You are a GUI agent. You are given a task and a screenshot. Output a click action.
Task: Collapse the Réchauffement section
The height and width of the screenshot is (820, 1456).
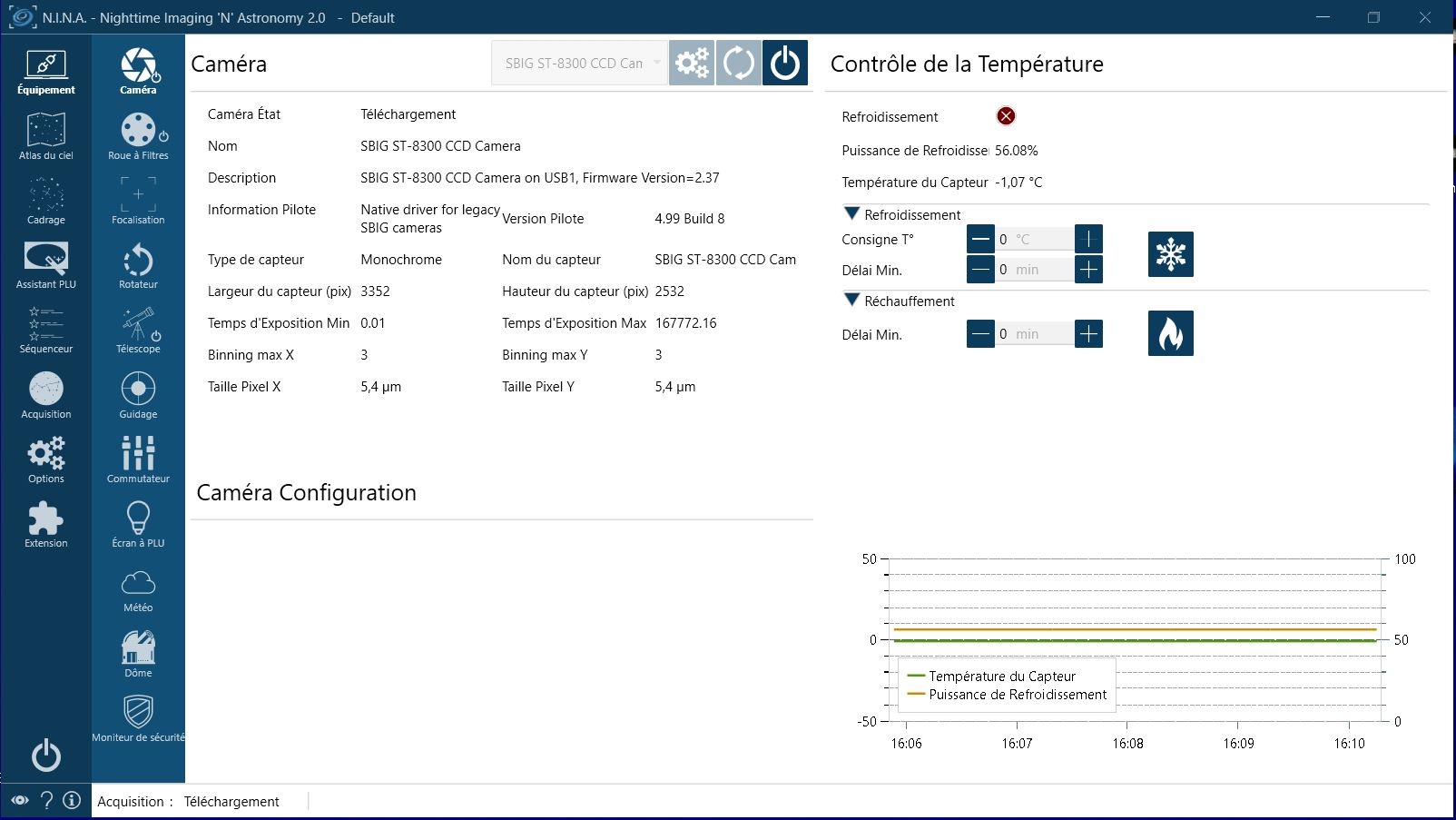[x=851, y=301]
